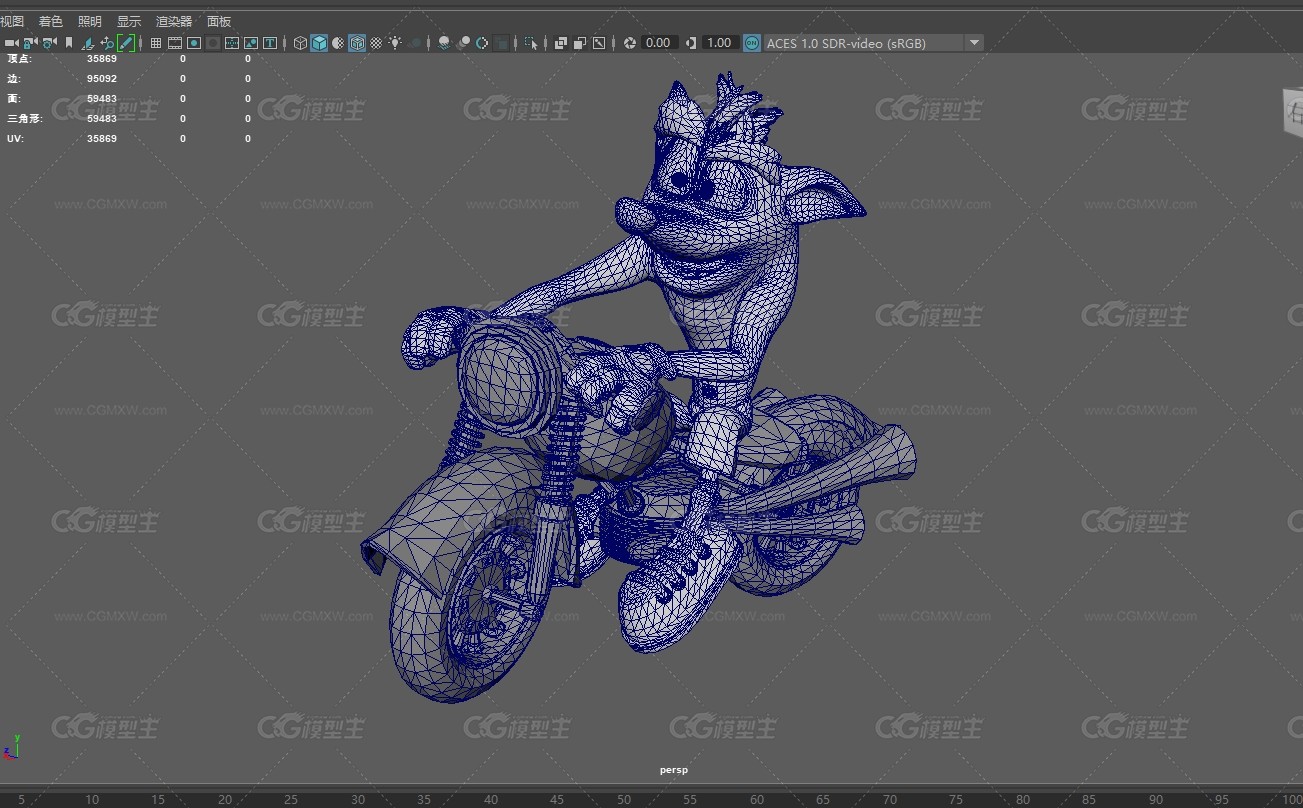Toggle the viewport Grid icon
The width and height of the screenshot is (1303, 808).
(x=156, y=43)
